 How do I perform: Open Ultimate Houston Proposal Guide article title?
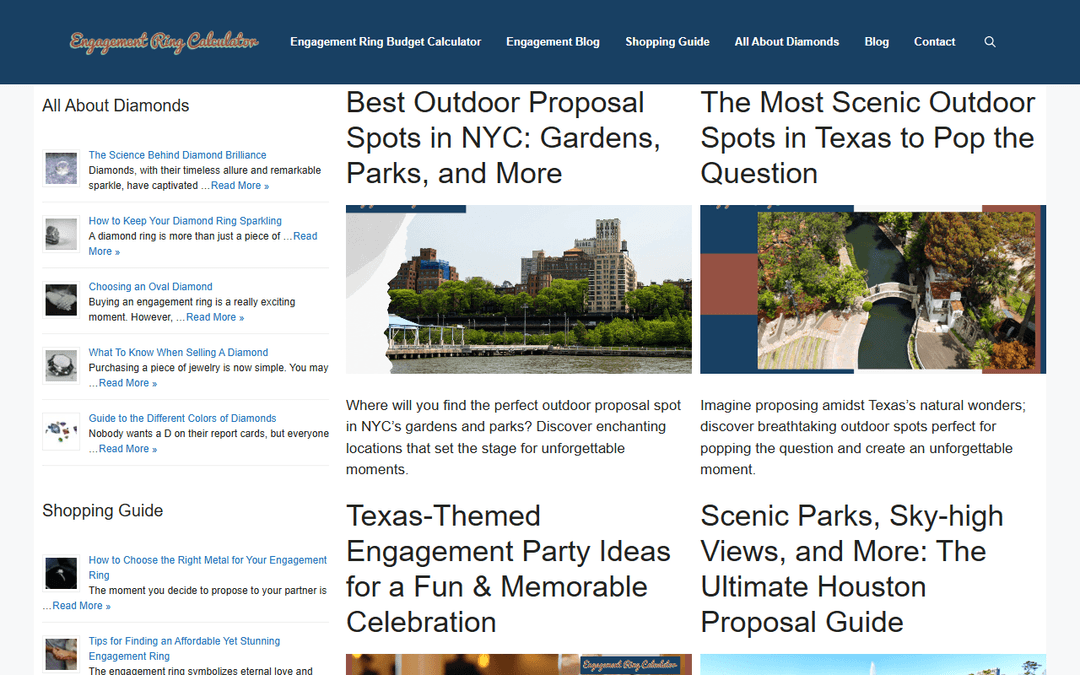click(851, 569)
